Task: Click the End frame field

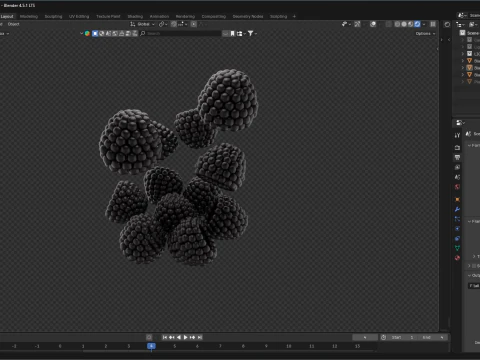Action: point(432,337)
